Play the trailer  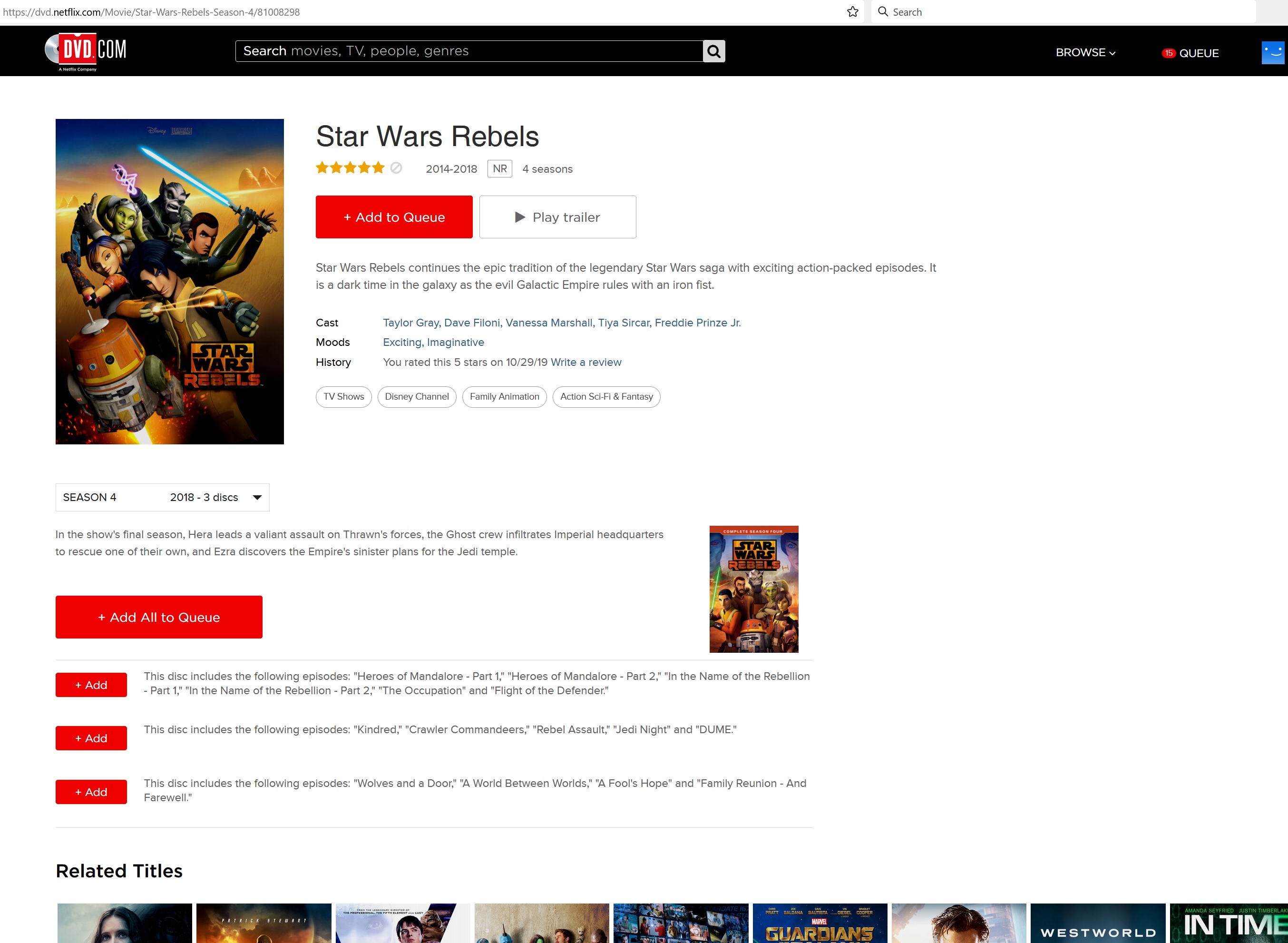557,217
